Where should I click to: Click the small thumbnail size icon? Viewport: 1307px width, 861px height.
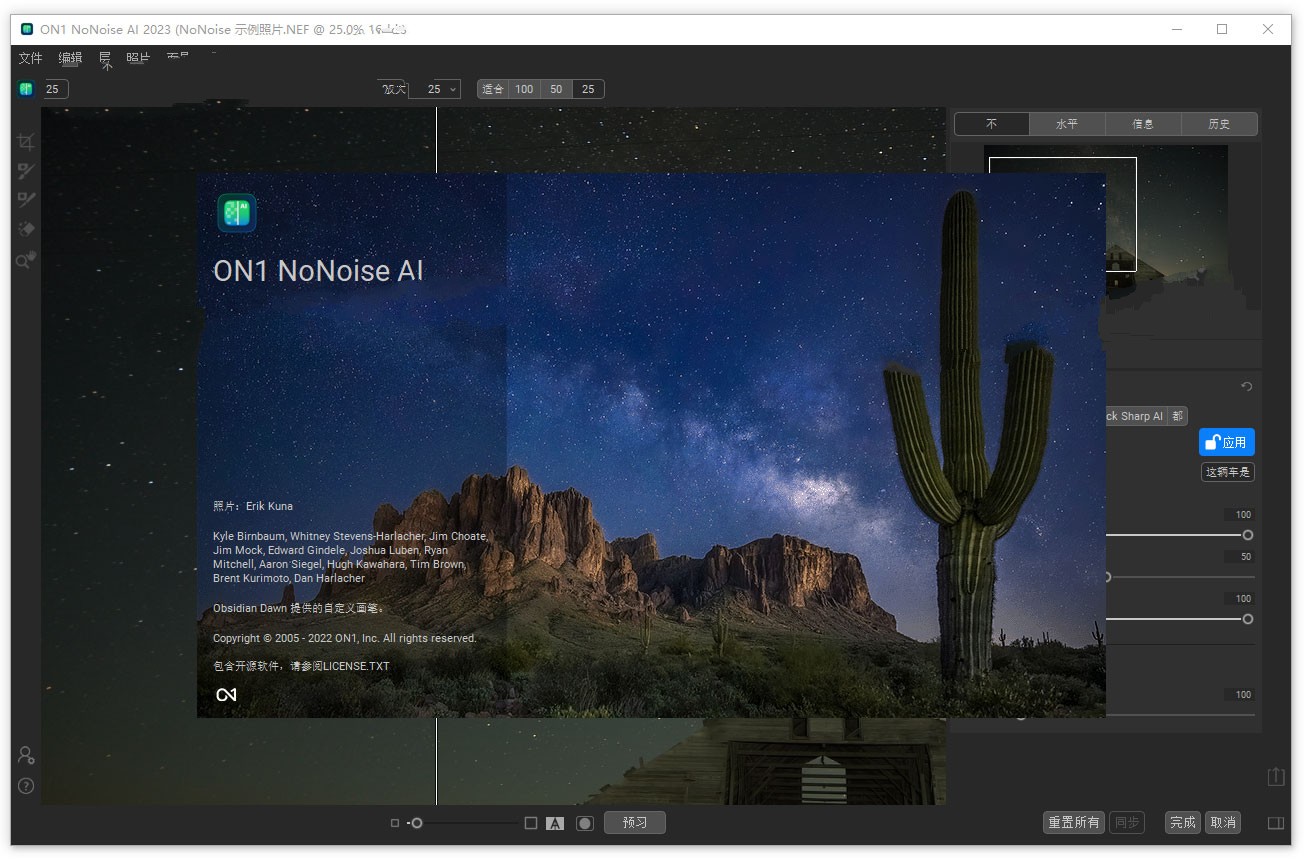pyautogui.click(x=395, y=823)
